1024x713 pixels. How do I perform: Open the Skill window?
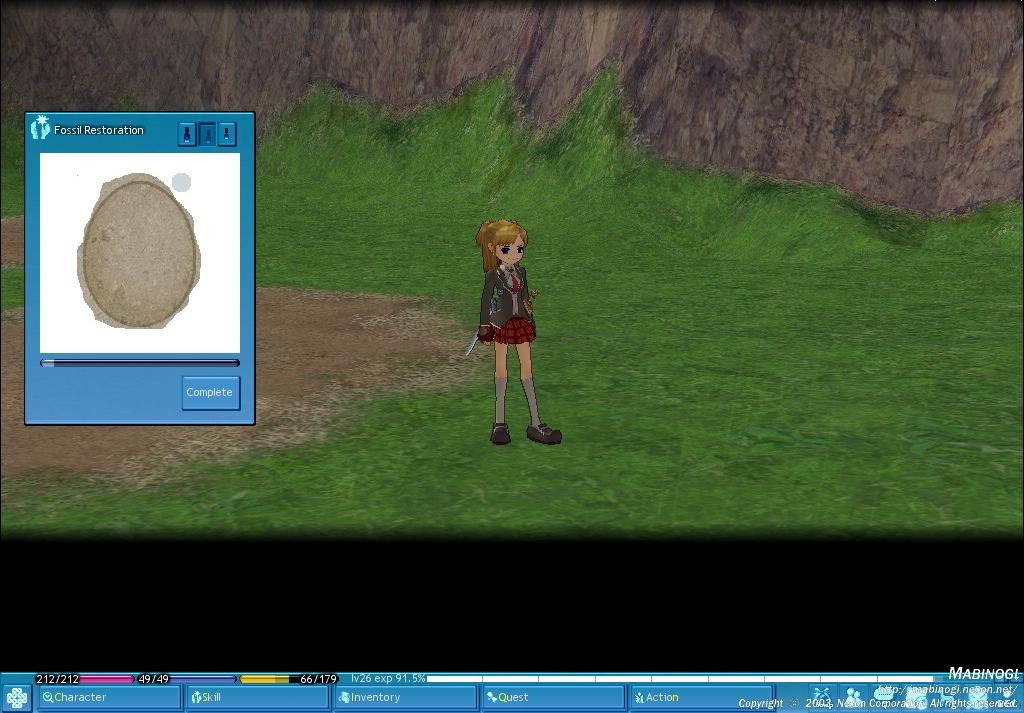[257, 698]
